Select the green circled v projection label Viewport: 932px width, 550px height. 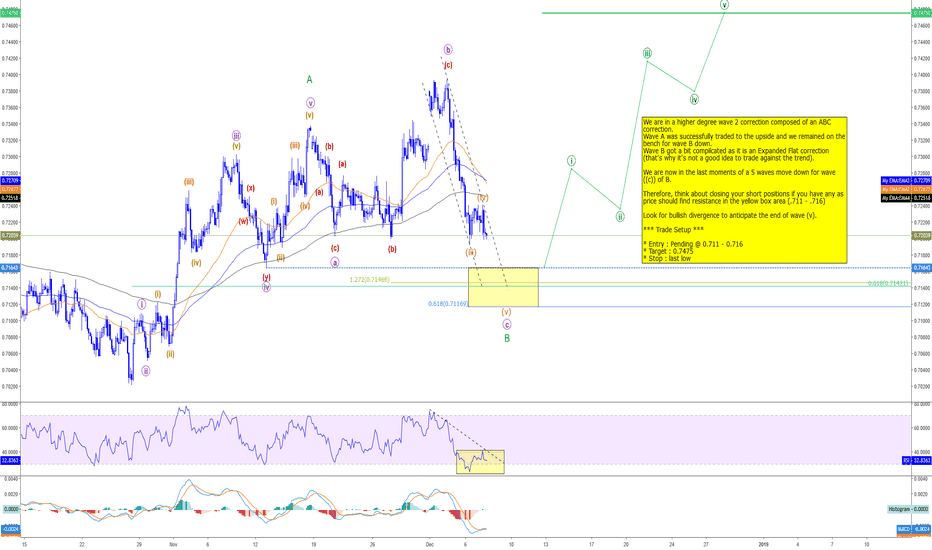pyautogui.click(x=725, y=5)
